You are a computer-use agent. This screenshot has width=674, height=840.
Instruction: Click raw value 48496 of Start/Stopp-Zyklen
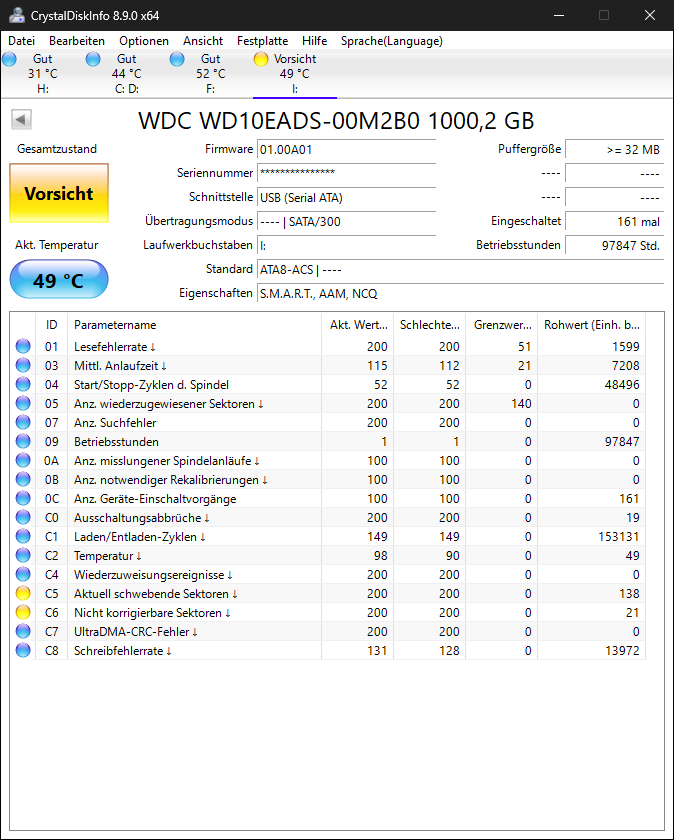coord(622,385)
